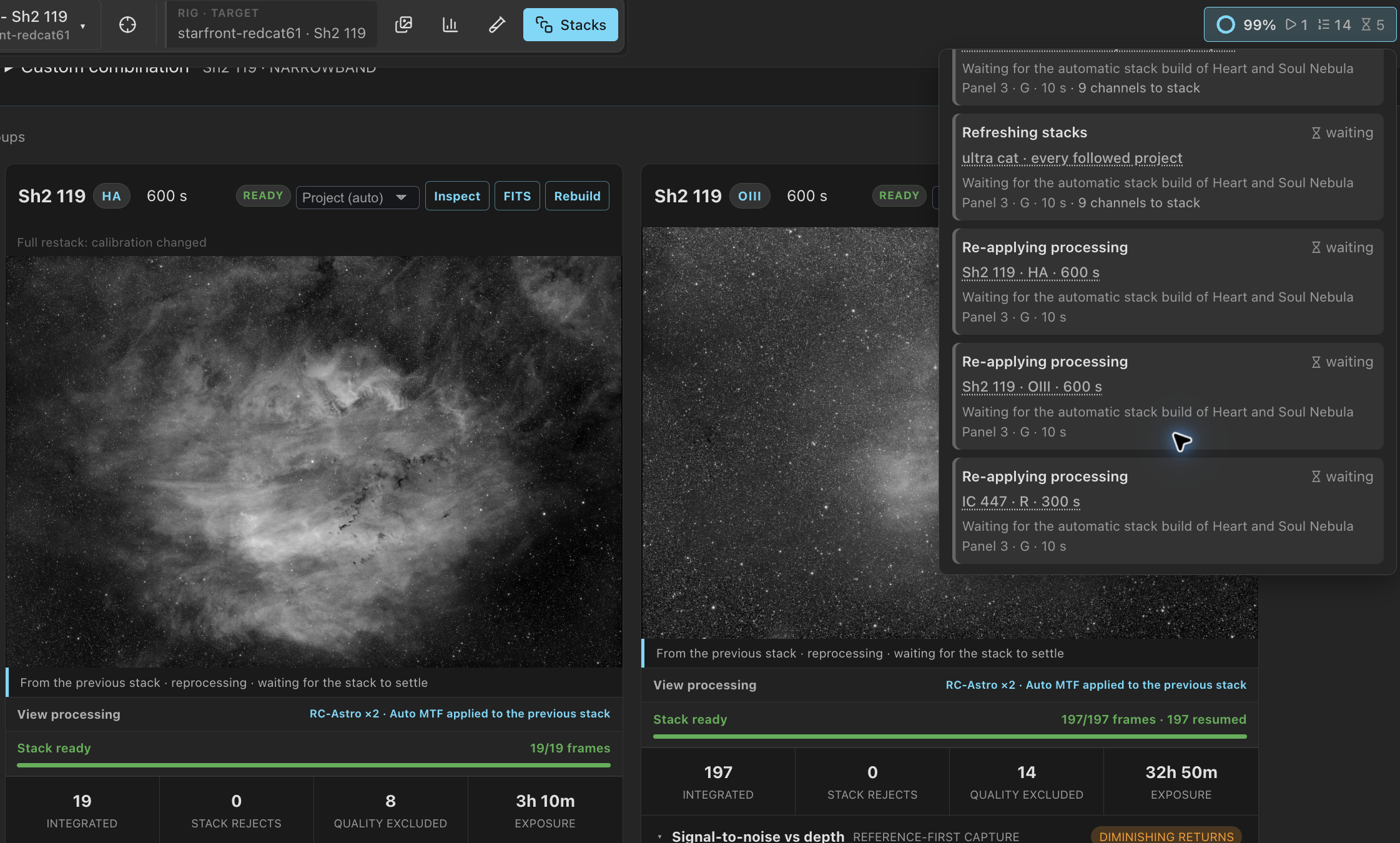Click the 14 QUALITY EXCLUDED stat
The width and height of the screenshot is (1400, 843).
[1026, 782]
